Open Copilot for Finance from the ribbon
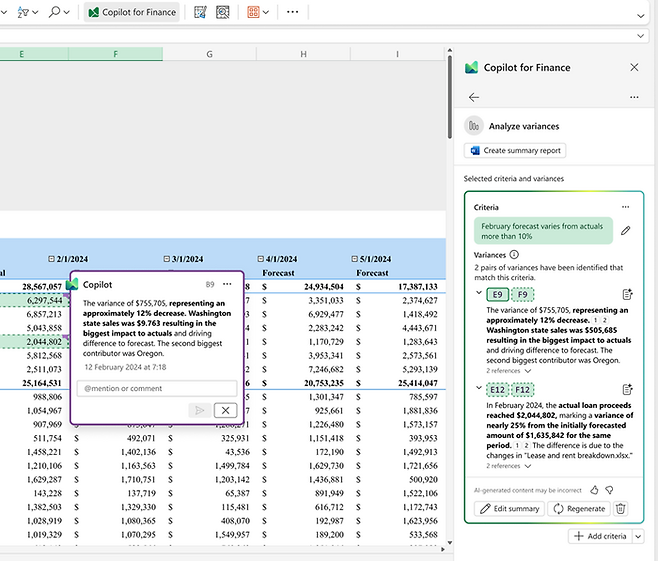This screenshot has width=658, height=561. click(x=132, y=12)
